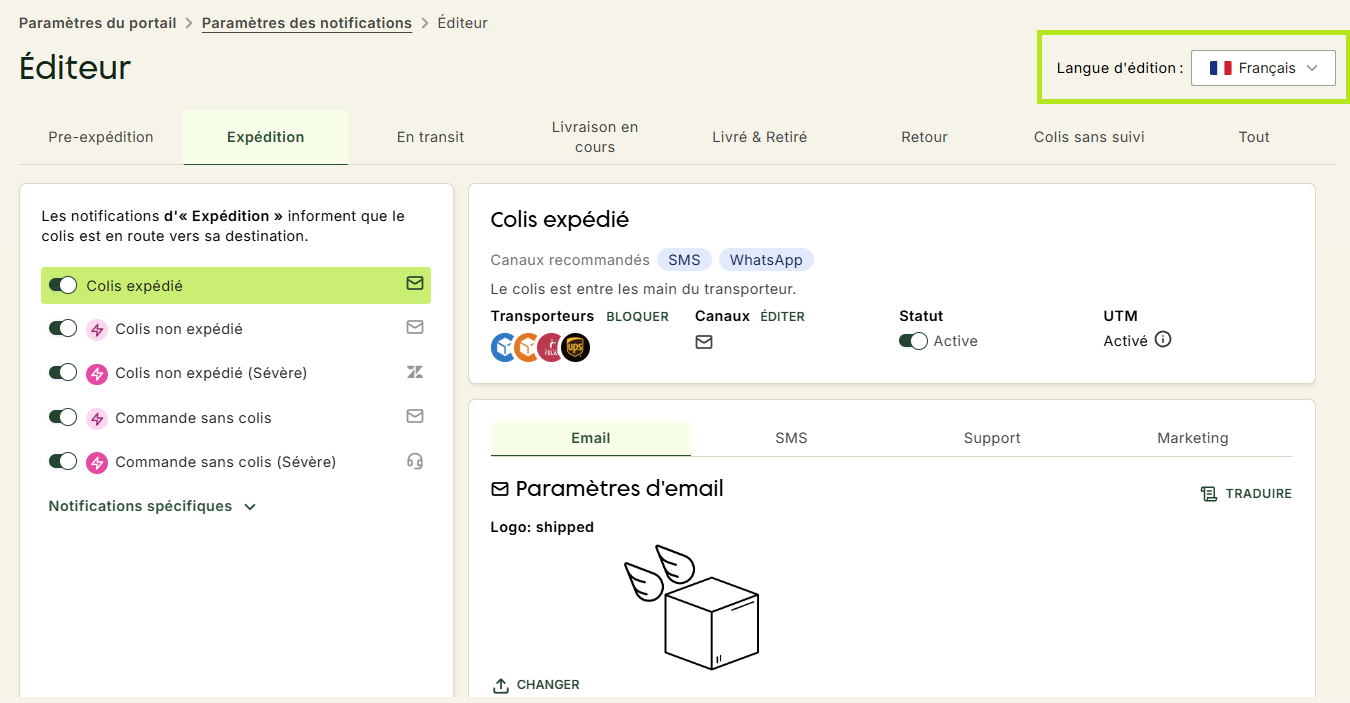Click Zendesk icon in Colis non expédié (Sévère) row
This screenshot has height=703, width=1350.
(x=415, y=372)
